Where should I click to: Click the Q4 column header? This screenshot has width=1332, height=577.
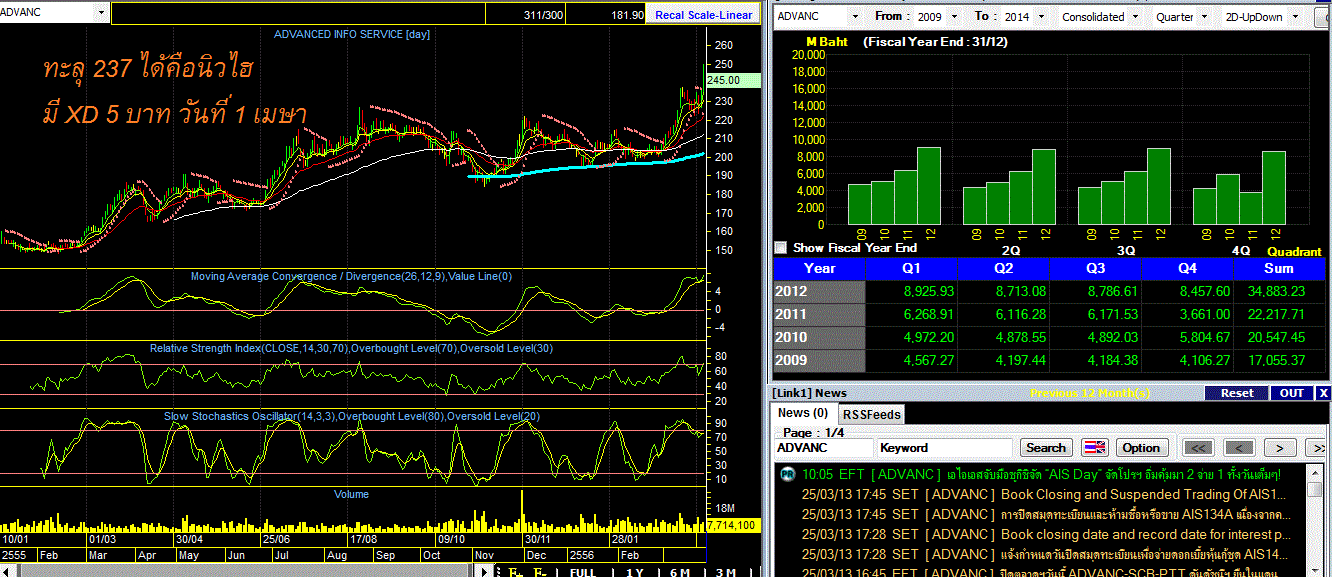(x=1187, y=268)
